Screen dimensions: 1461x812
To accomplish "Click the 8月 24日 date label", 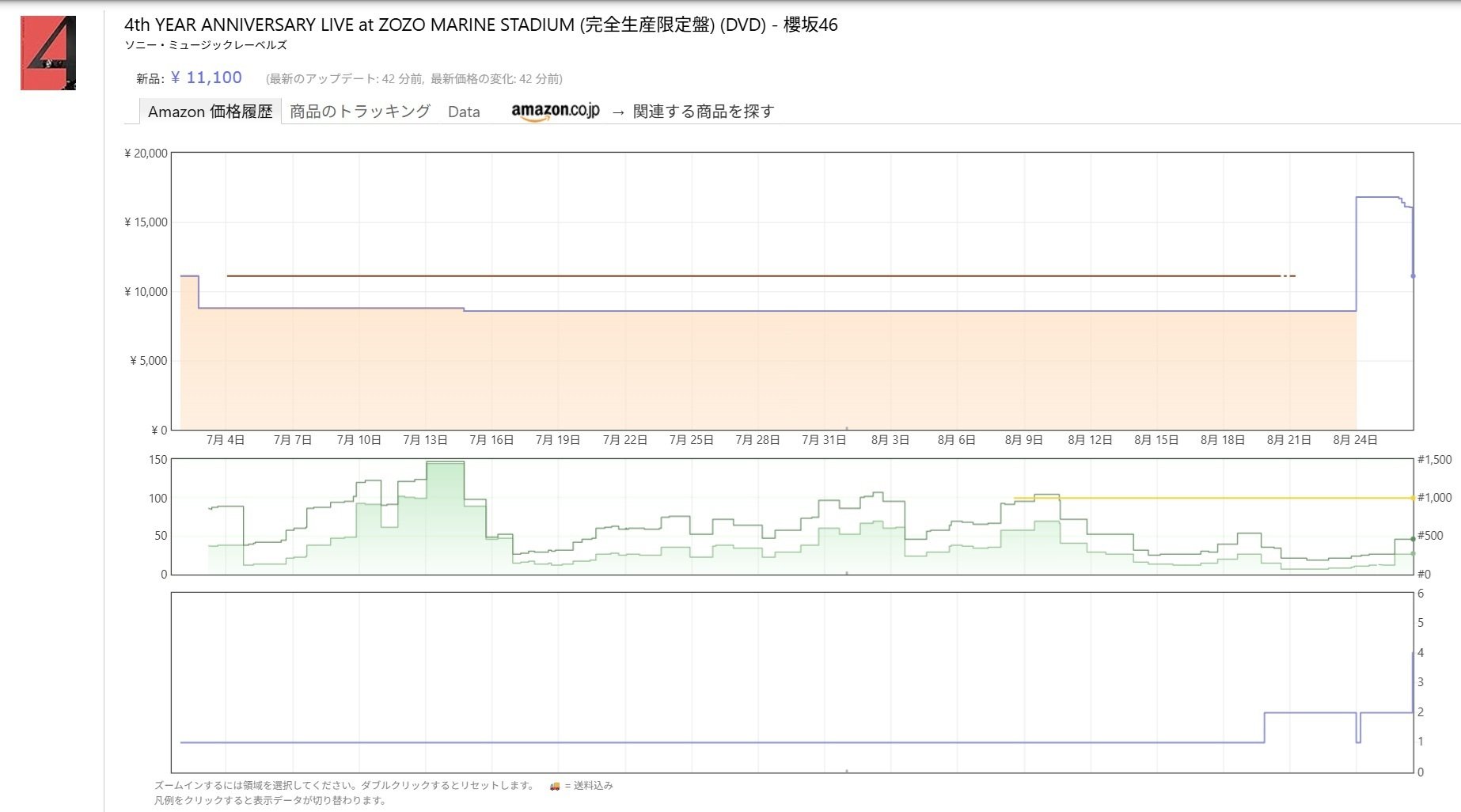I will pyautogui.click(x=1356, y=440).
